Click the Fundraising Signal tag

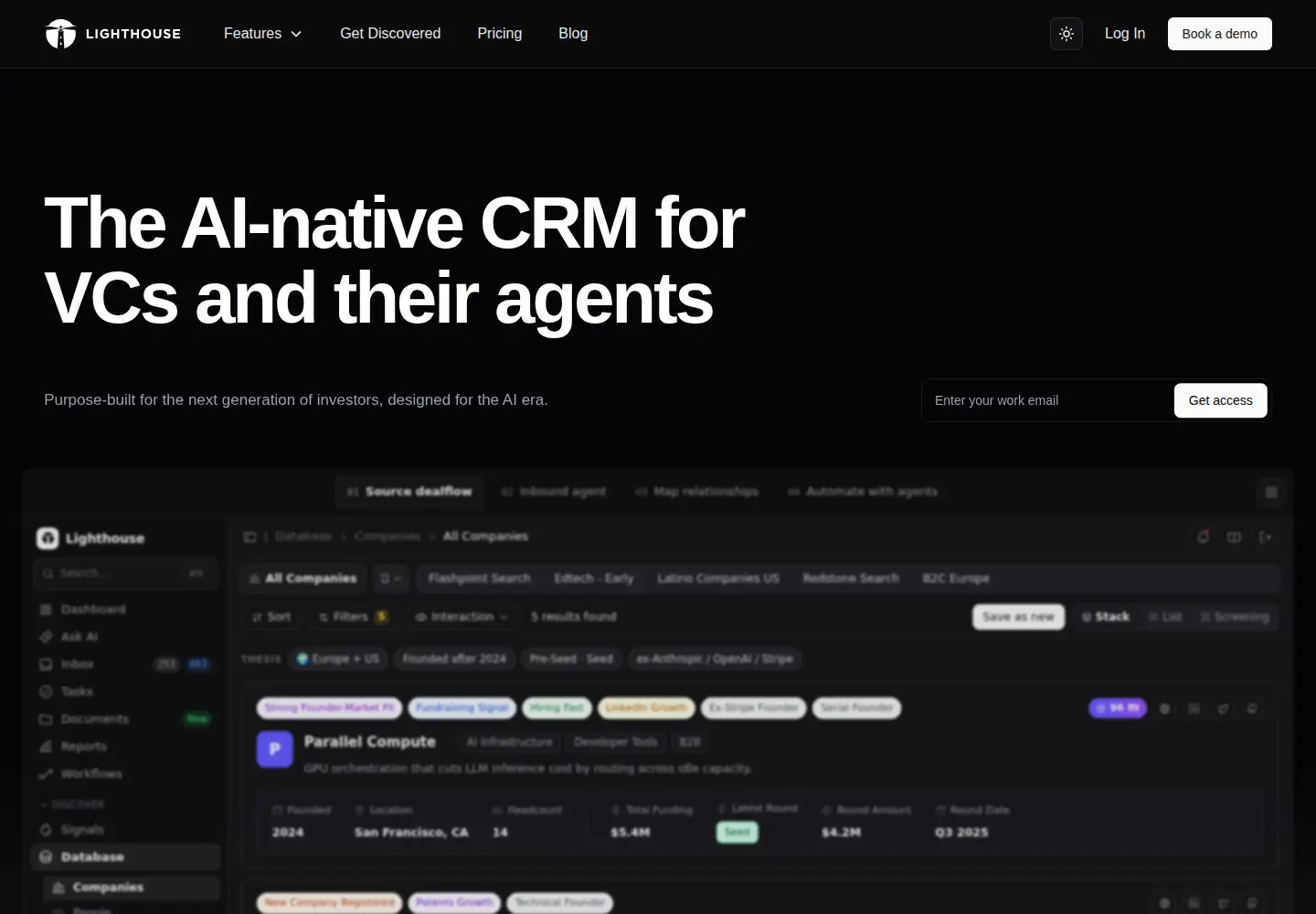click(462, 708)
